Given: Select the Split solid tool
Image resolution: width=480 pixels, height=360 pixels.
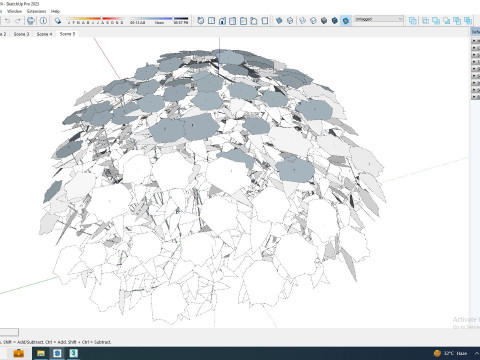Looking at the screenshot, I should click(x=468, y=21).
